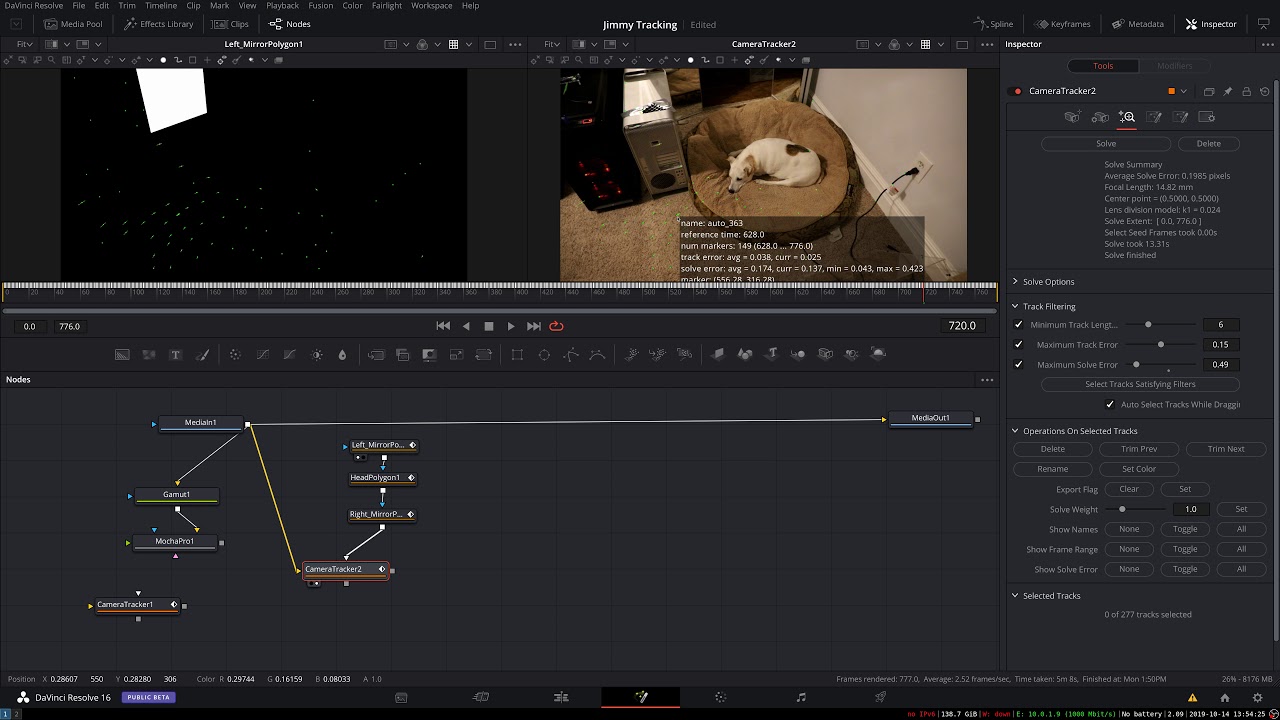Image resolution: width=1280 pixels, height=720 pixels.
Task: Switch to the Media page icon
Action: coord(401,697)
